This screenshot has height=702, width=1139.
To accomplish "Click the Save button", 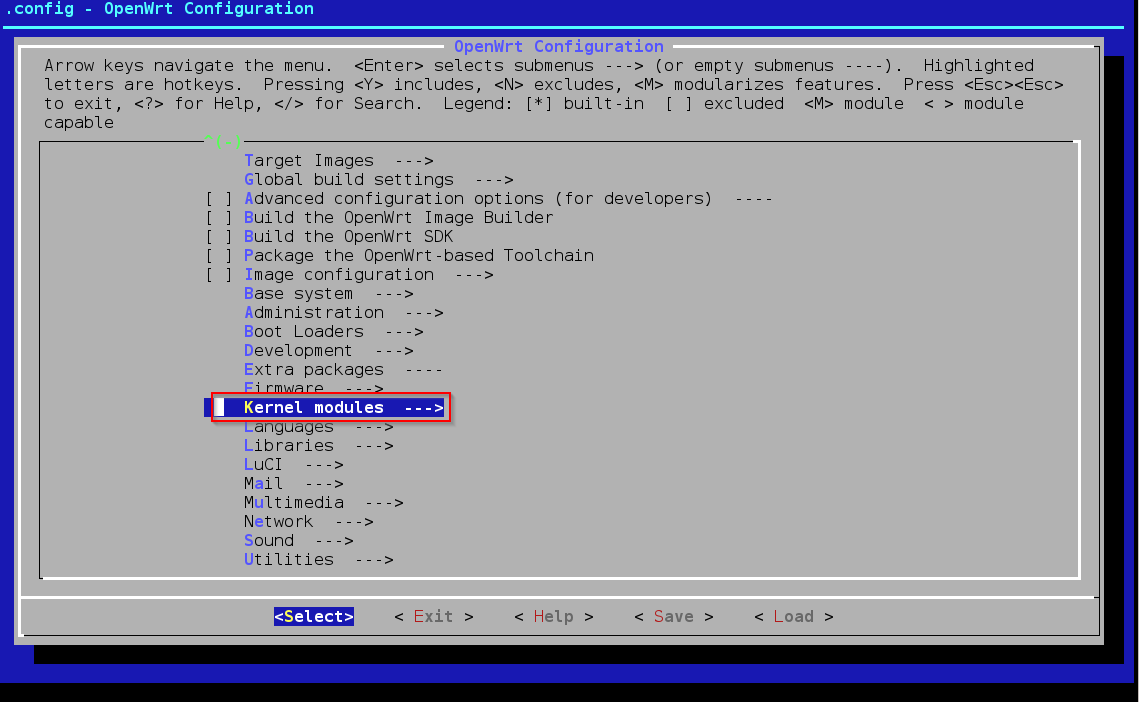I will click(x=673, y=617).
